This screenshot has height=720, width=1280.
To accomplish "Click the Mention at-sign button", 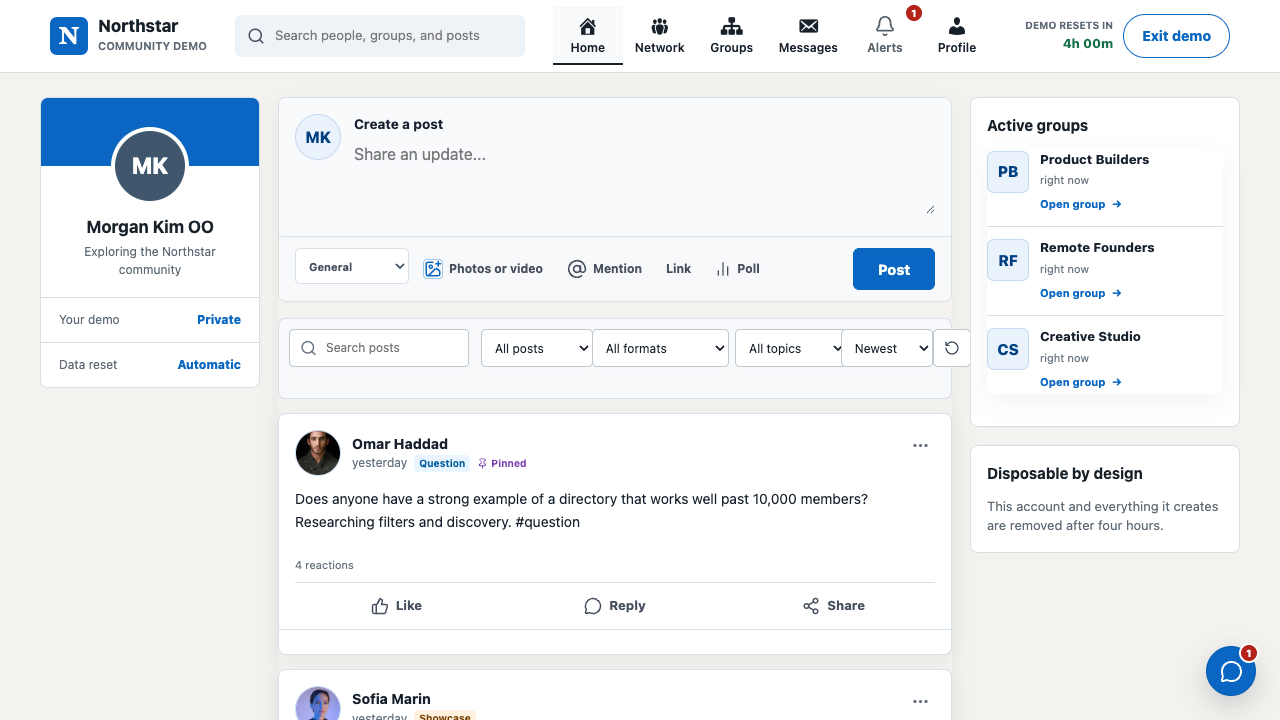I will click(x=604, y=269).
